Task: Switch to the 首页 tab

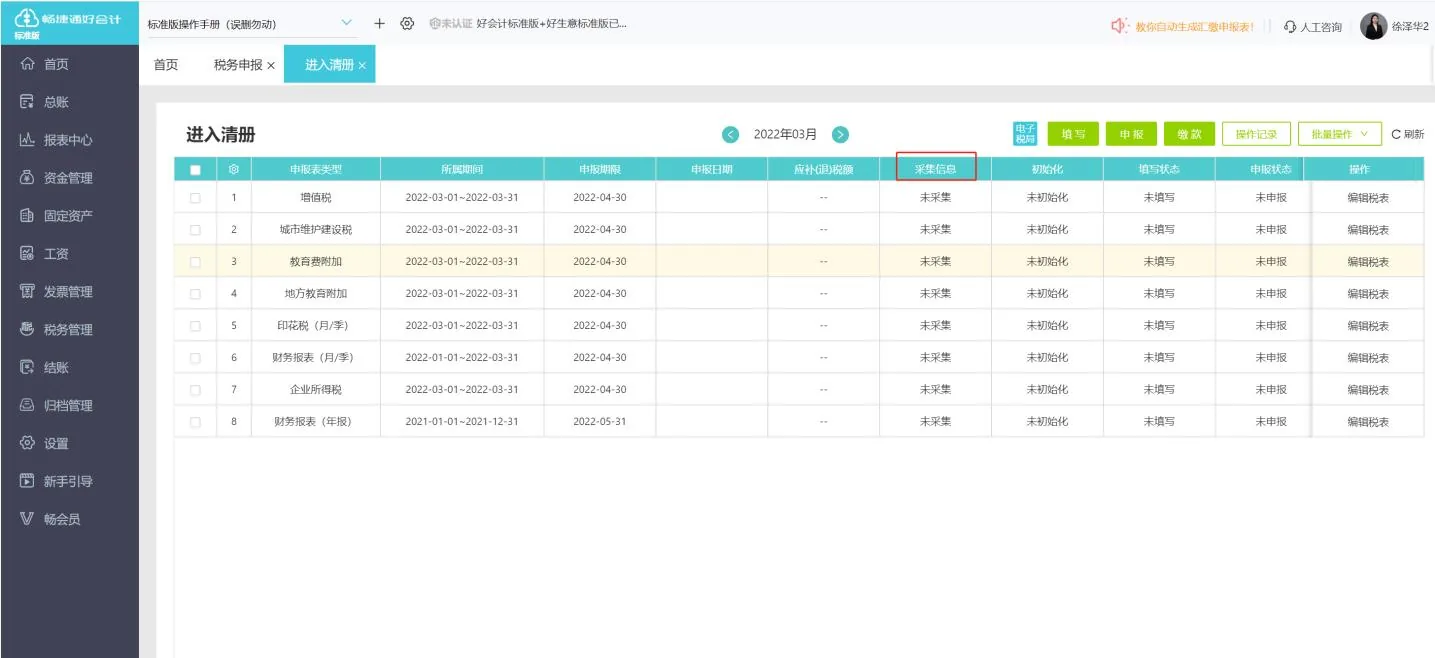Action: [x=166, y=65]
